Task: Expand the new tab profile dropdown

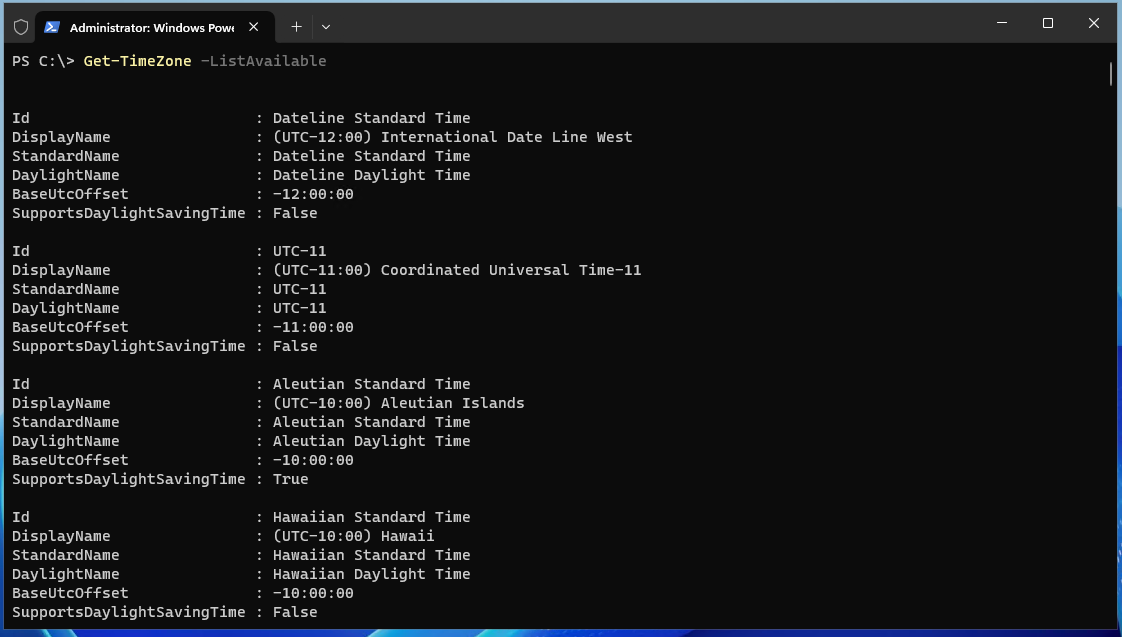Action: click(x=326, y=27)
